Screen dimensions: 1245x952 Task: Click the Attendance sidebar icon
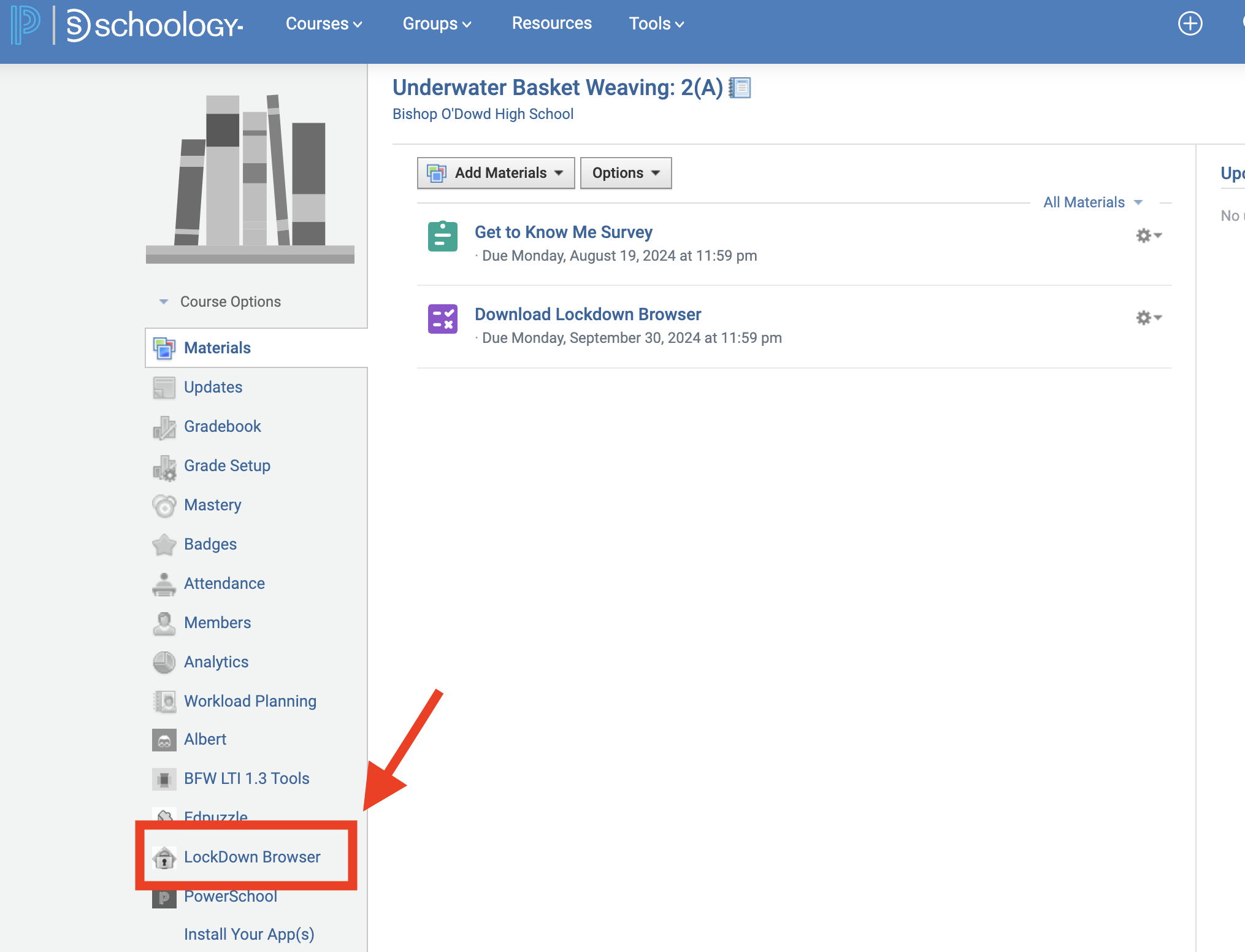coord(164,585)
